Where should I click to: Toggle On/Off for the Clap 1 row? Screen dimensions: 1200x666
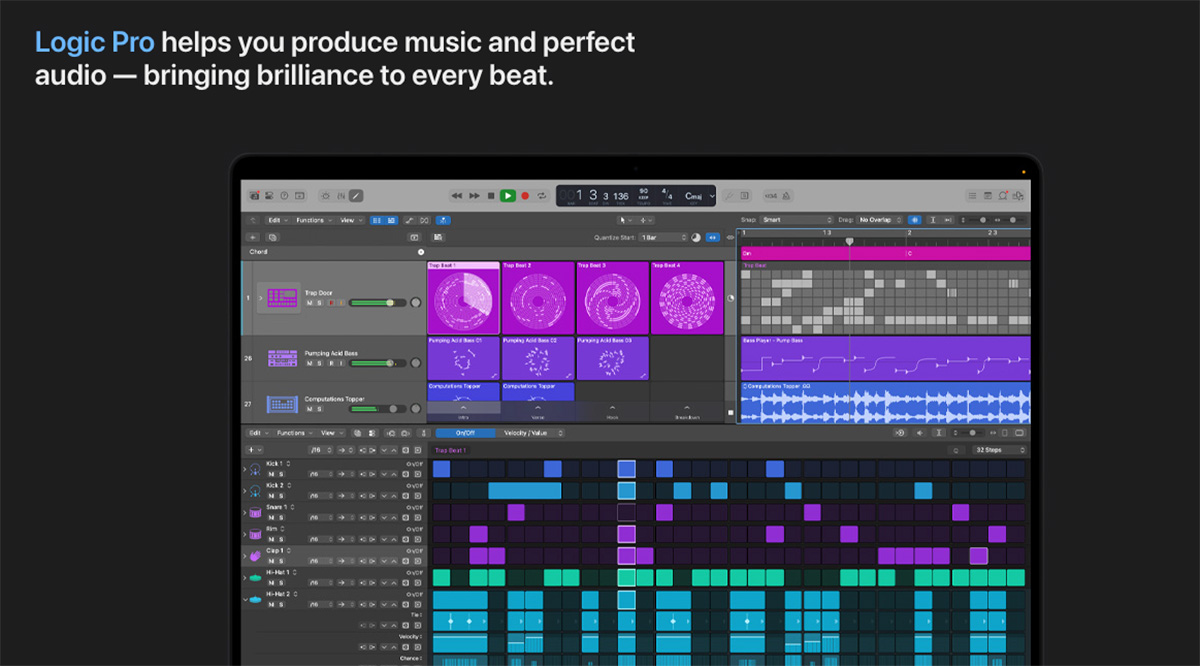[415, 551]
